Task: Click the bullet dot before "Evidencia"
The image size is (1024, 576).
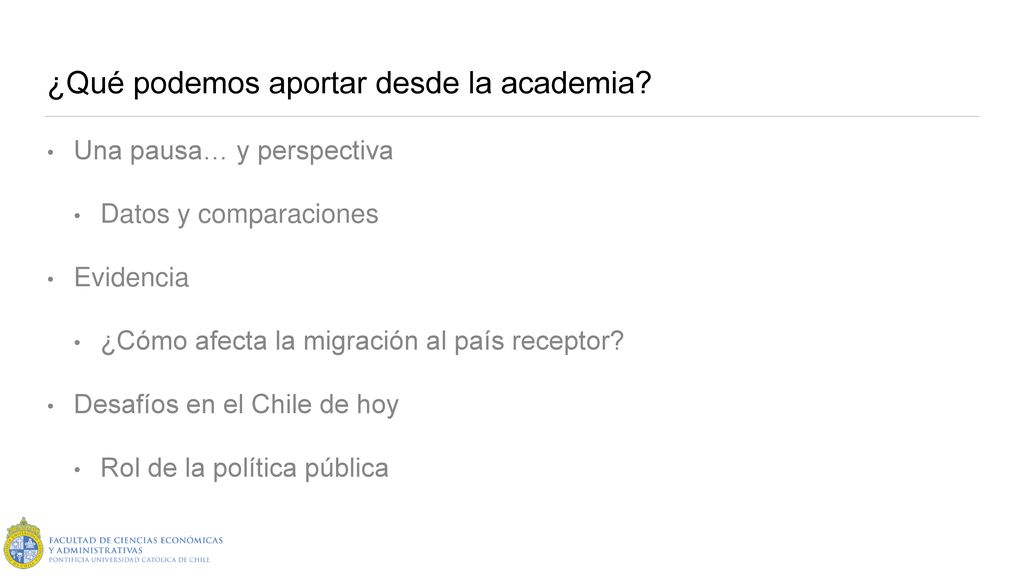Action: pos(50,280)
